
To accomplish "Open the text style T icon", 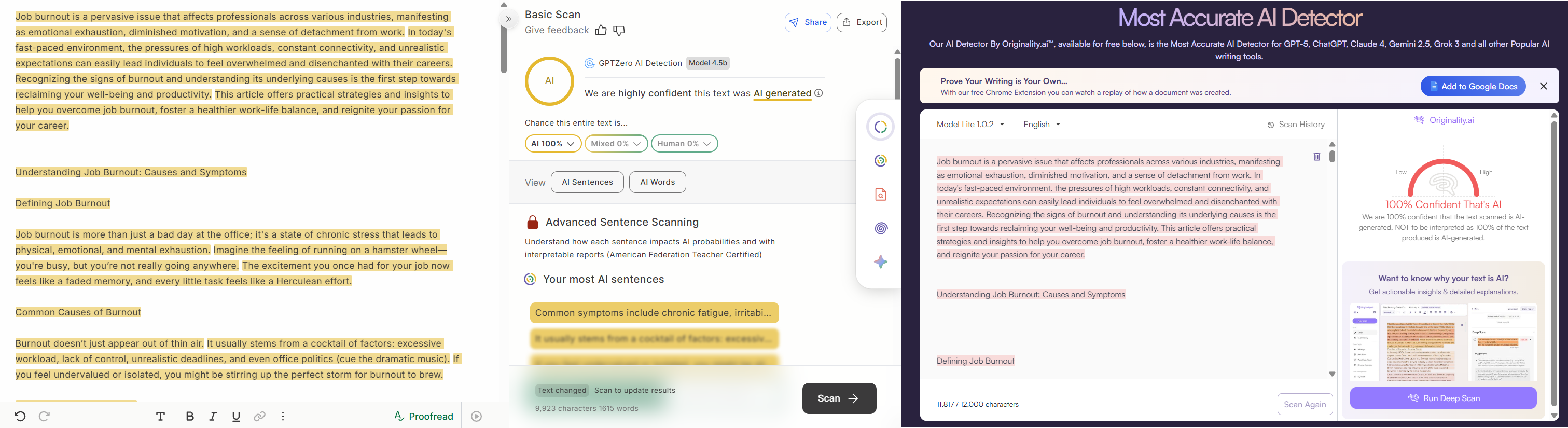I will click(x=161, y=417).
